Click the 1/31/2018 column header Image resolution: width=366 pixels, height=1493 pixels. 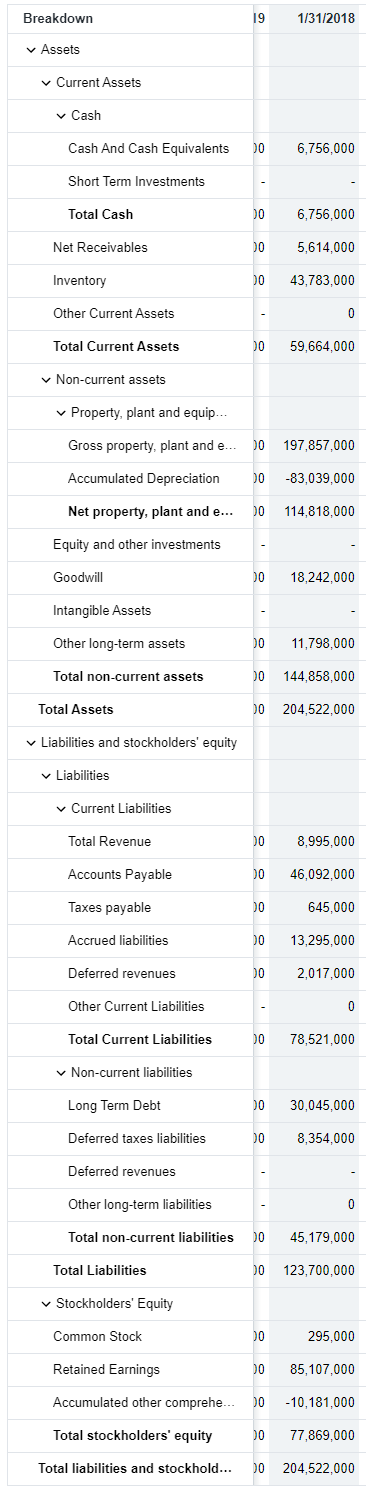point(326,18)
